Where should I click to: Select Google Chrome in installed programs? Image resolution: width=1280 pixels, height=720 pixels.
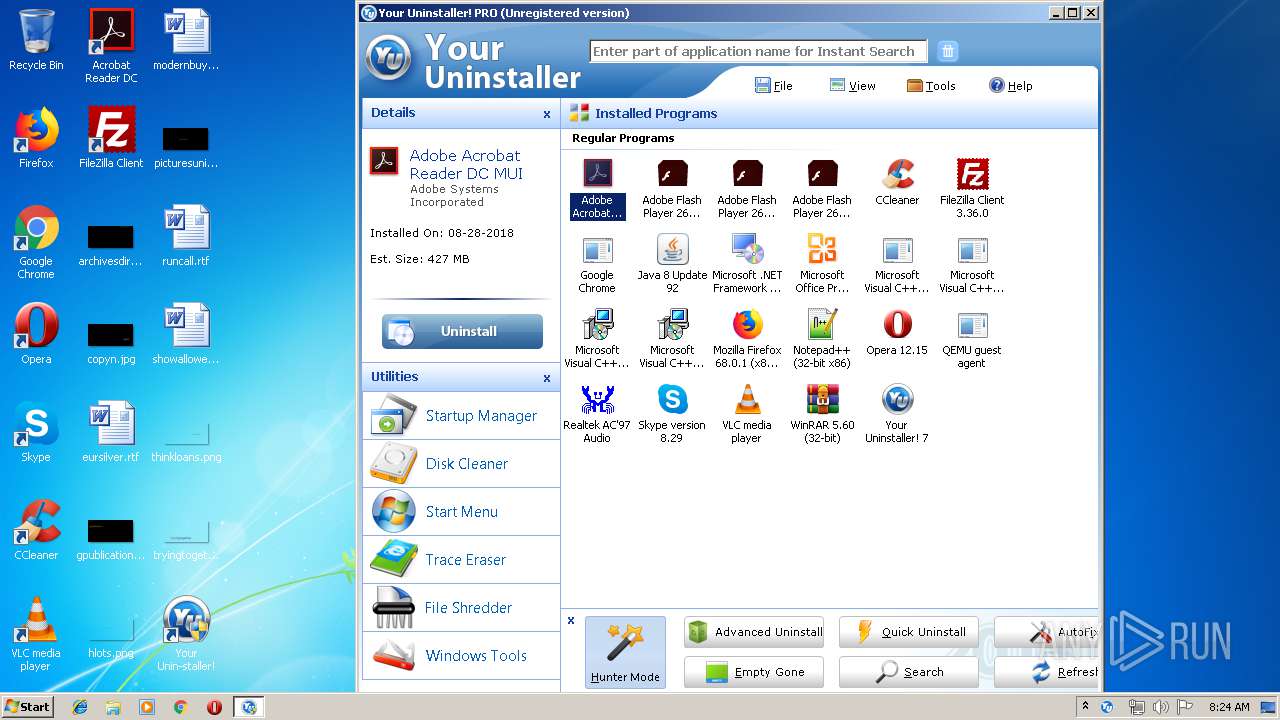[x=597, y=263]
